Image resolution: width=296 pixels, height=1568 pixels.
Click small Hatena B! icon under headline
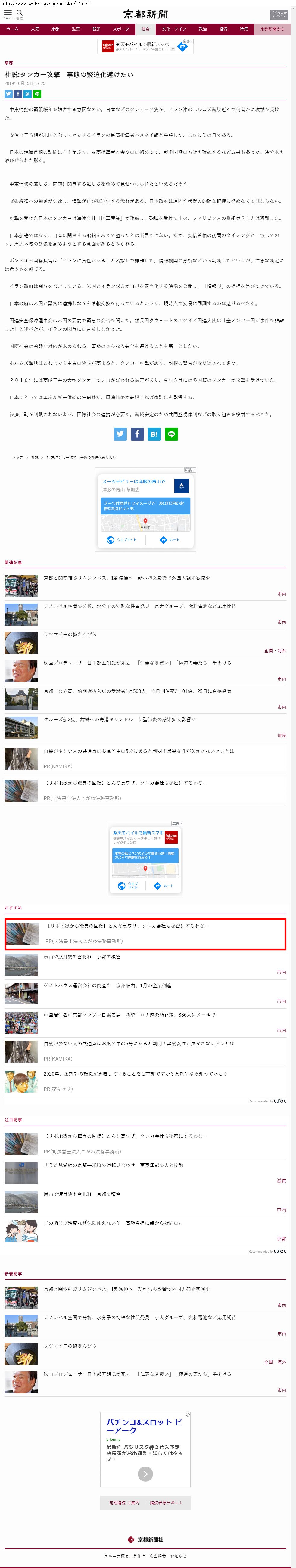(x=27, y=94)
